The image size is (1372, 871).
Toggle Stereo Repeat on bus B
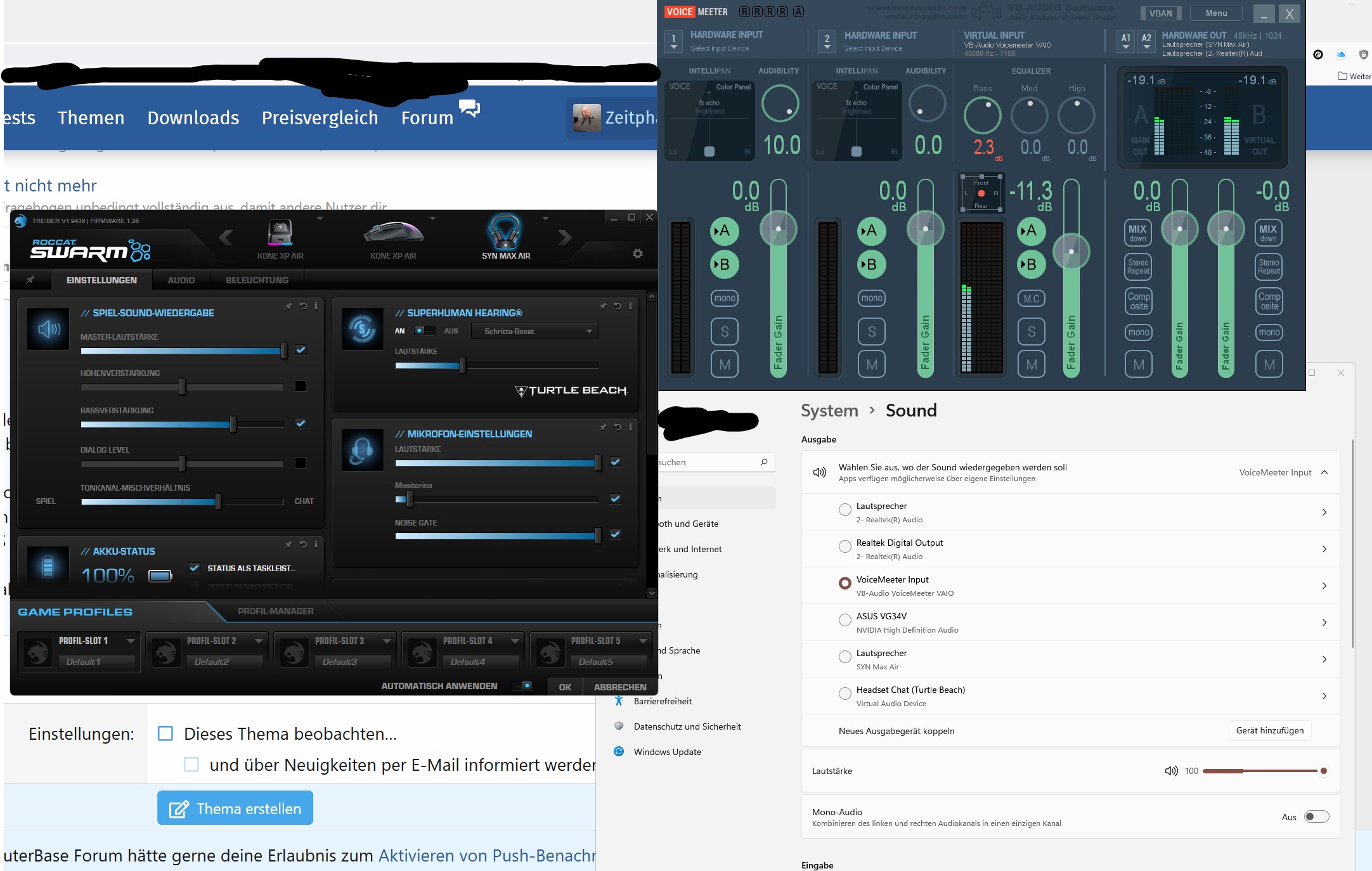1269,267
